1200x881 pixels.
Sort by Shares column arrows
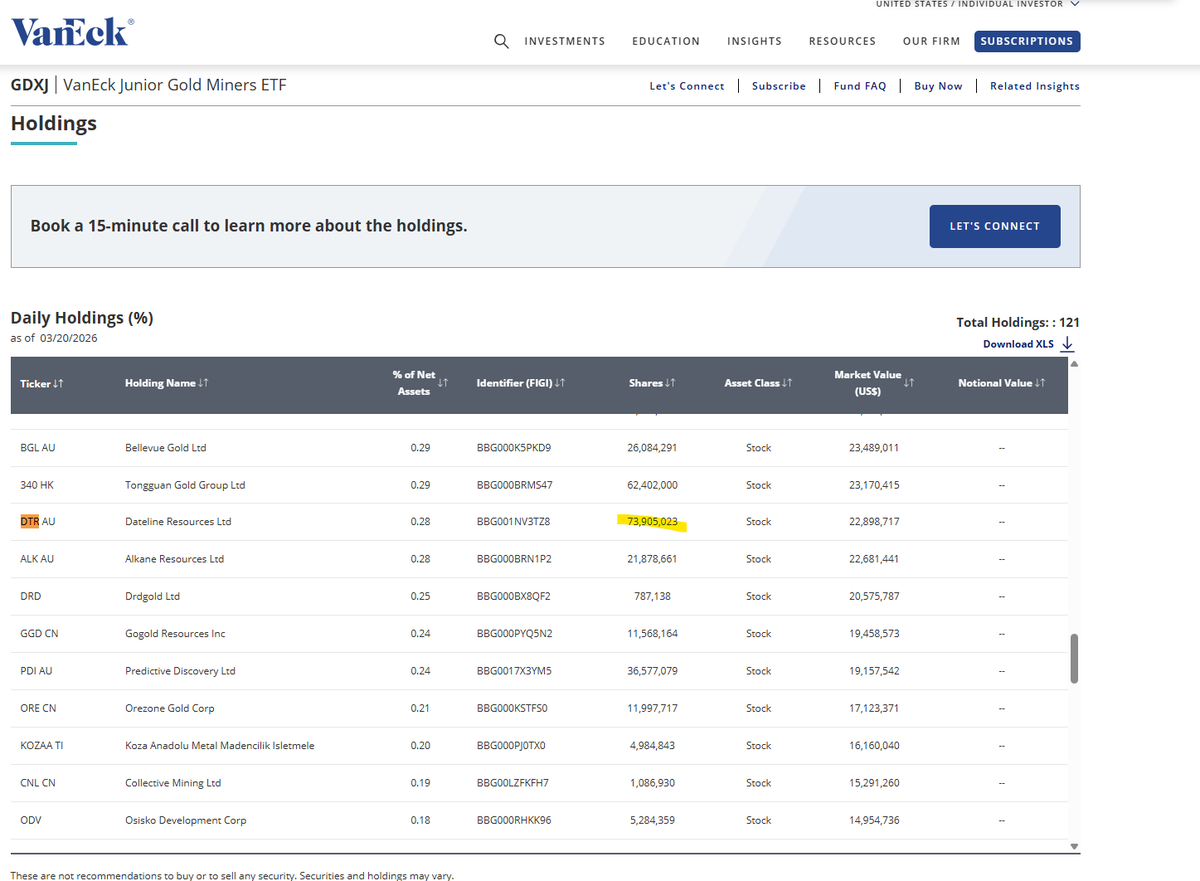coord(671,383)
